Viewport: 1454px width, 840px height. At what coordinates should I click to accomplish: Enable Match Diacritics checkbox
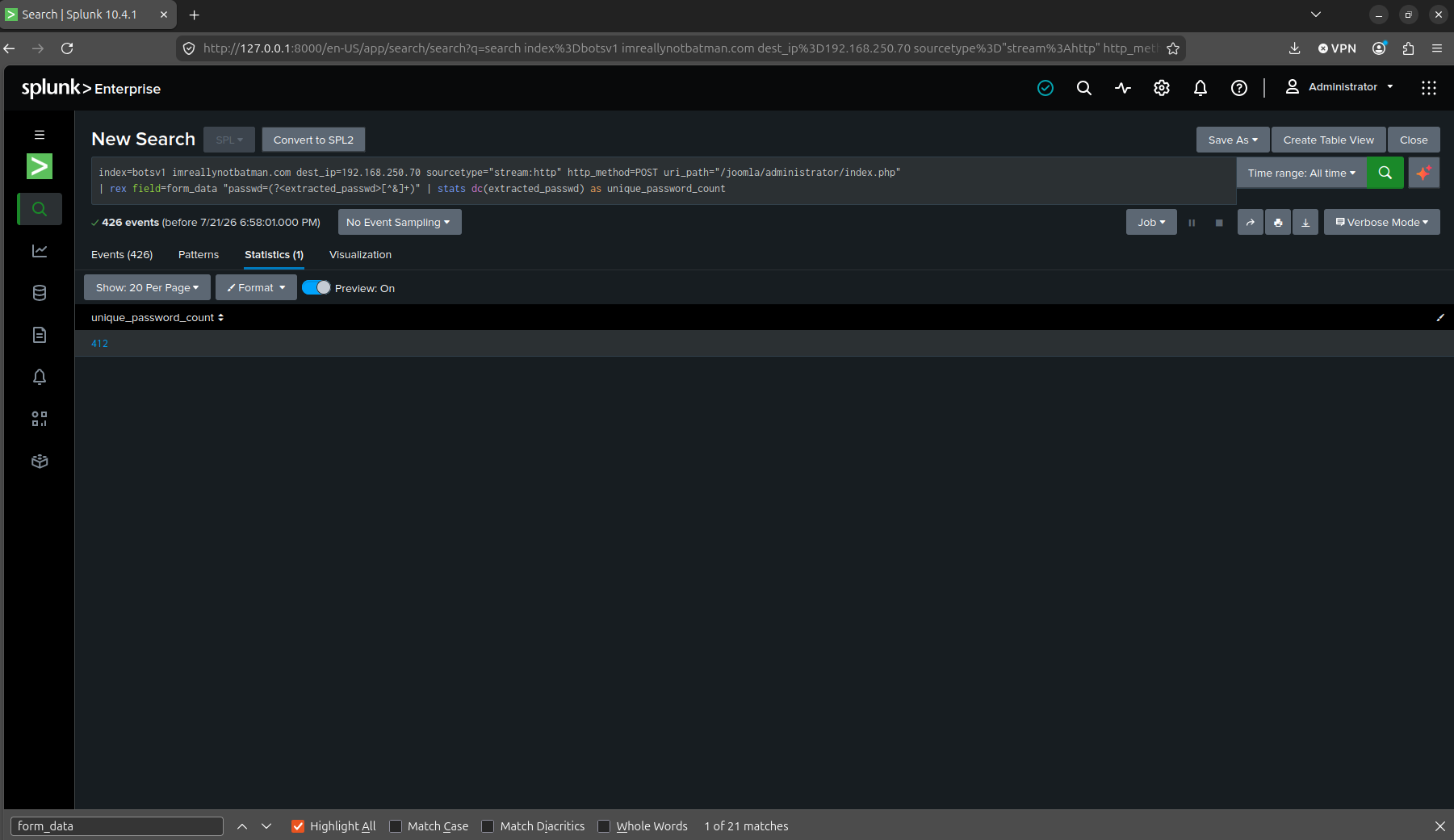(488, 826)
